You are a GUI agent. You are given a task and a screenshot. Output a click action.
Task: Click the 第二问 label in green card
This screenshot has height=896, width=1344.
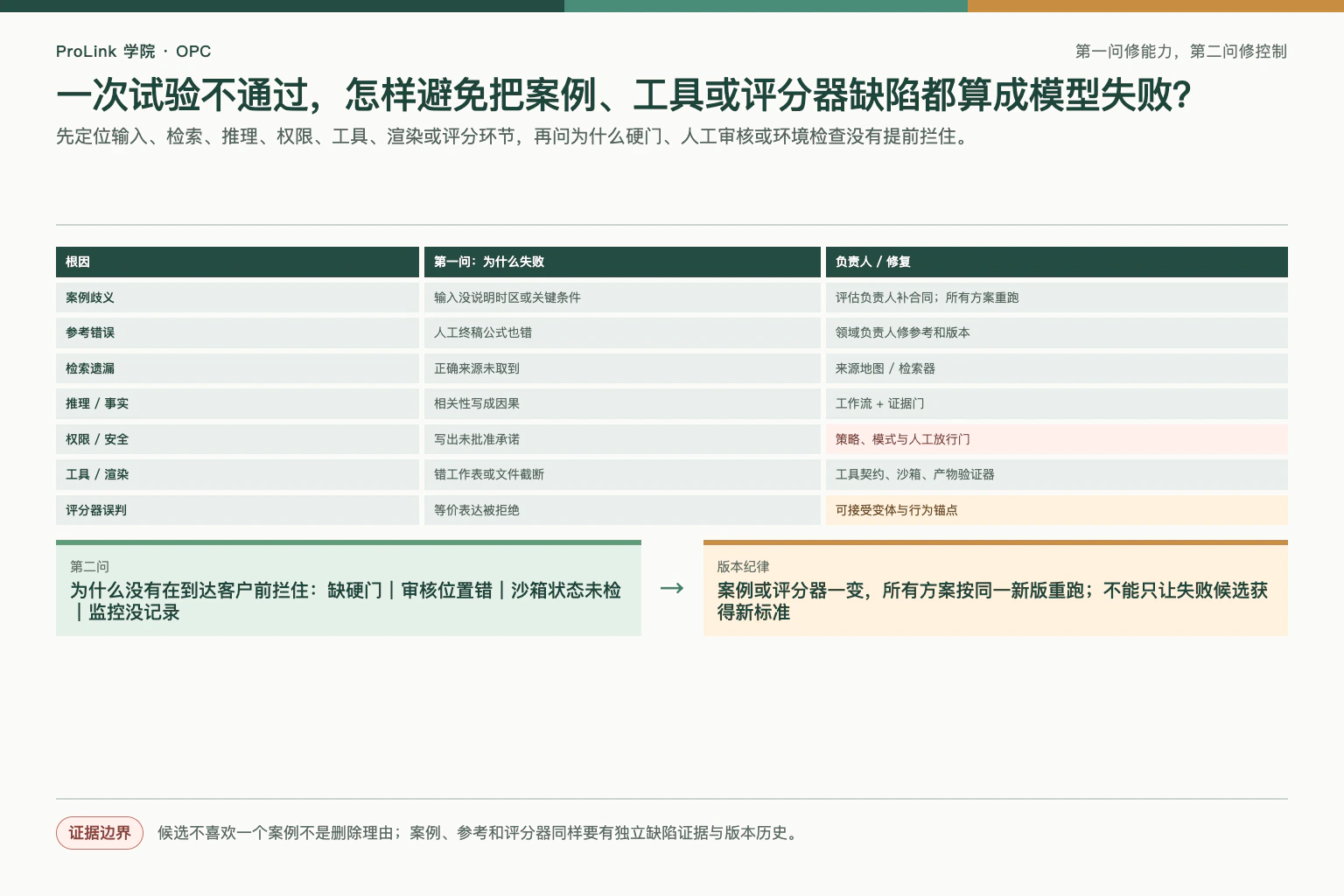point(89,567)
